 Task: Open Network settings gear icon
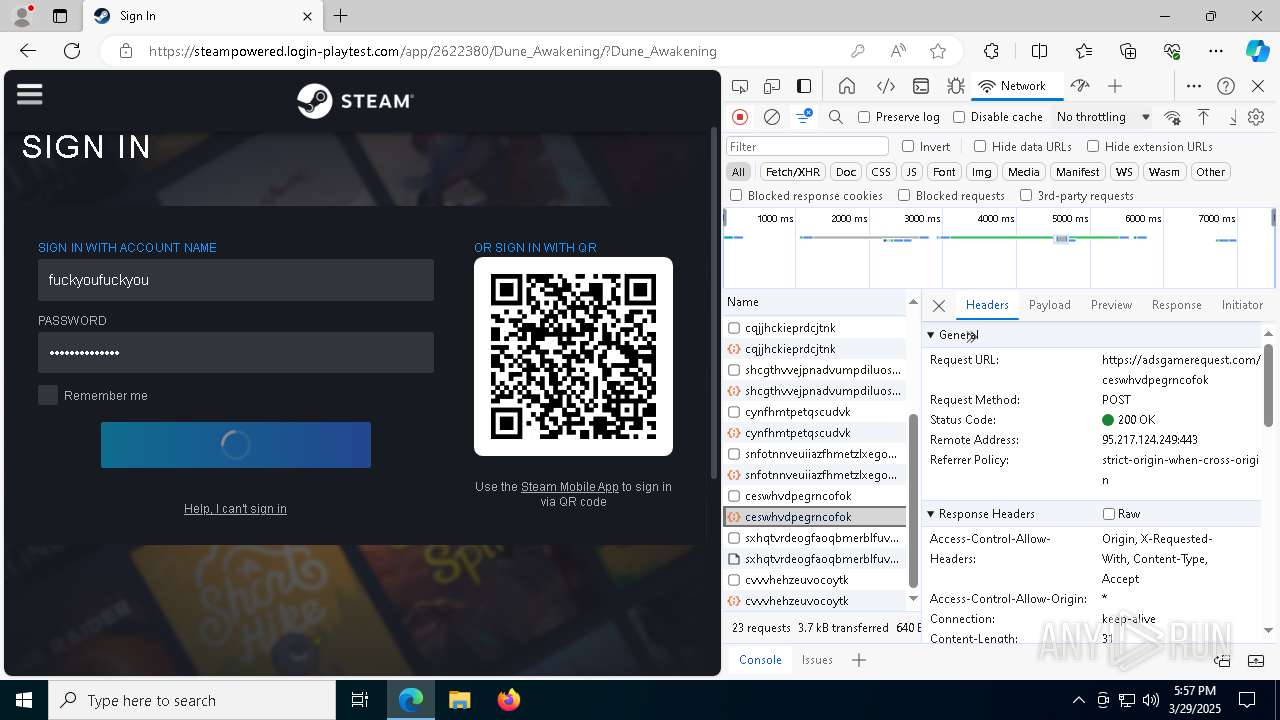tap(1256, 117)
